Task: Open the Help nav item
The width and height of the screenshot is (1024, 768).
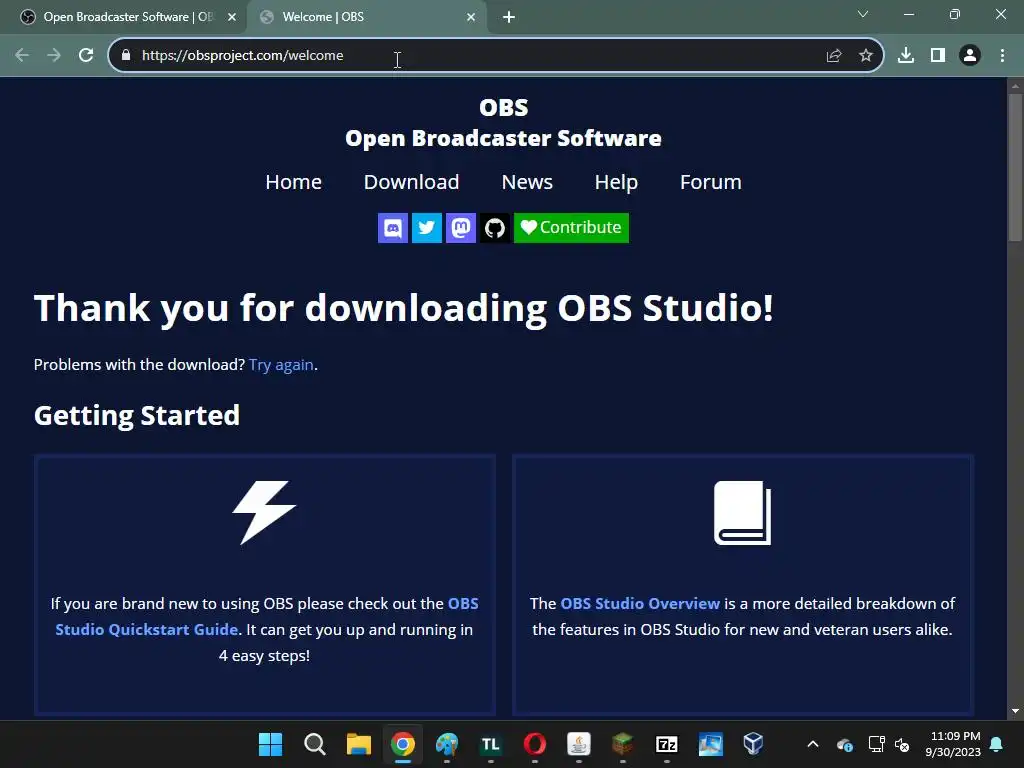Action: pyautogui.click(x=616, y=182)
